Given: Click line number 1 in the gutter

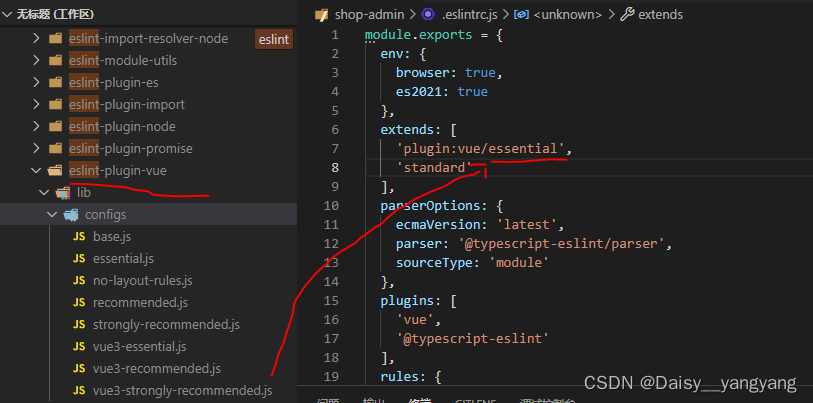Looking at the screenshot, I should (x=334, y=35).
